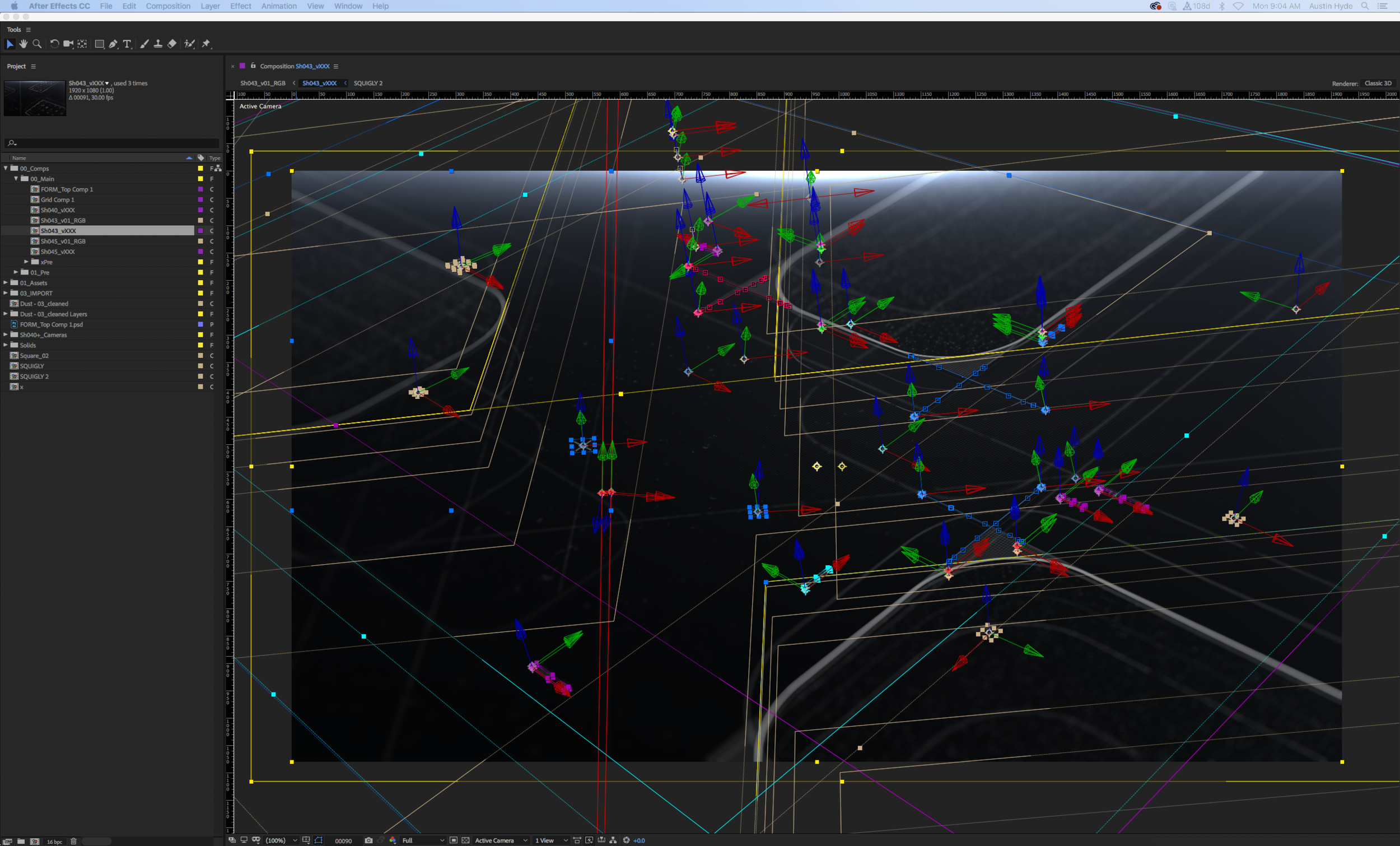Image resolution: width=1400 pixels, height=846 pixels.
Task: Toggle Fast Previews button
Action: tap(589, 840)
